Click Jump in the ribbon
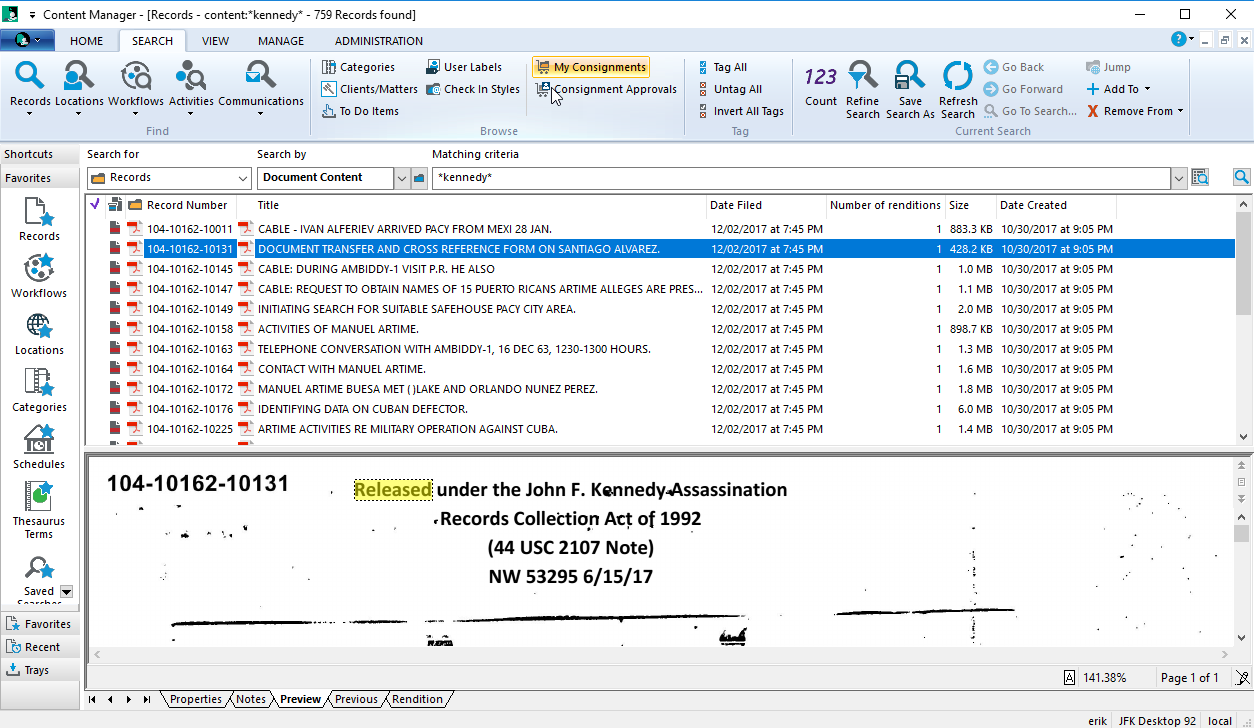This screenshot has width=1254, height=728. click(x=1108, y=67)
